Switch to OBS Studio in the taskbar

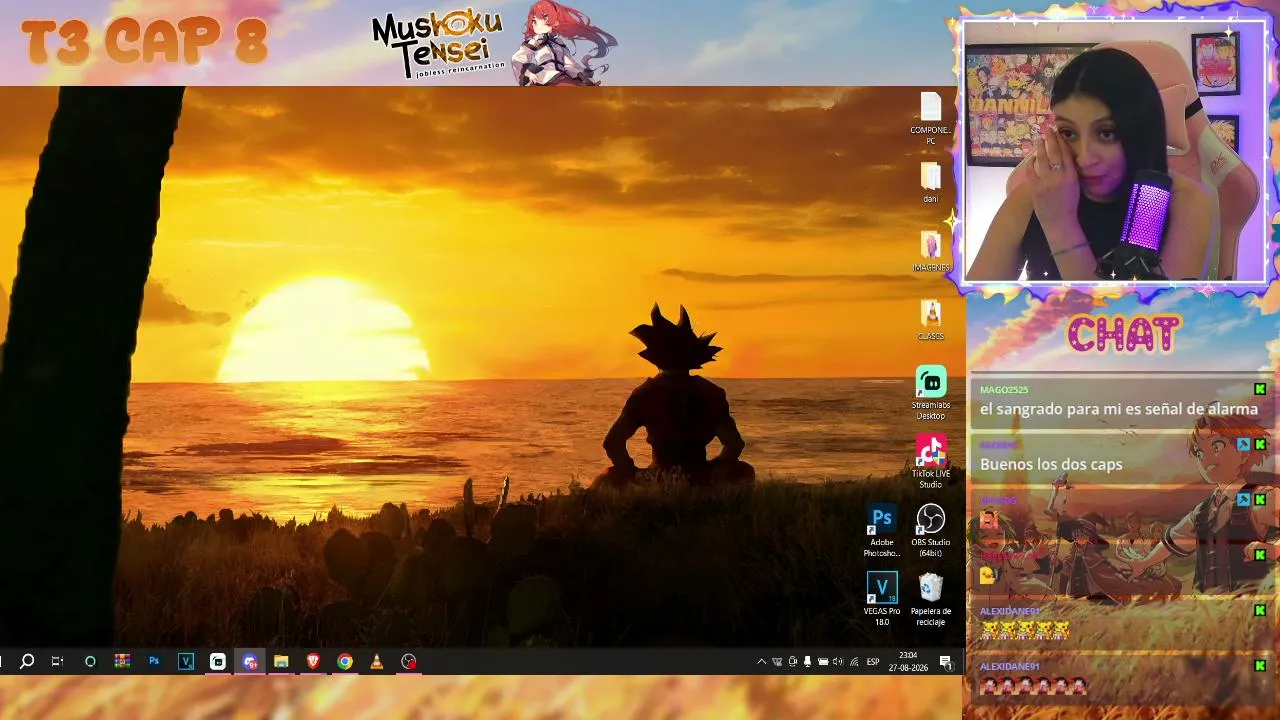[x=409, y=661]
